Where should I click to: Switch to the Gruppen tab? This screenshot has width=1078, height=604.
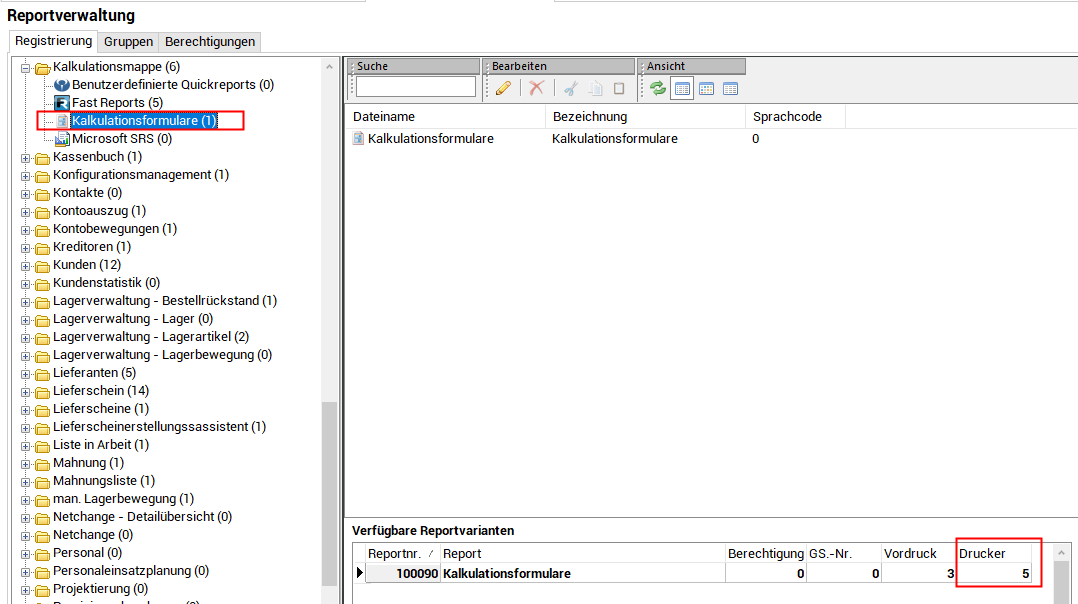(x=128, y=42)
